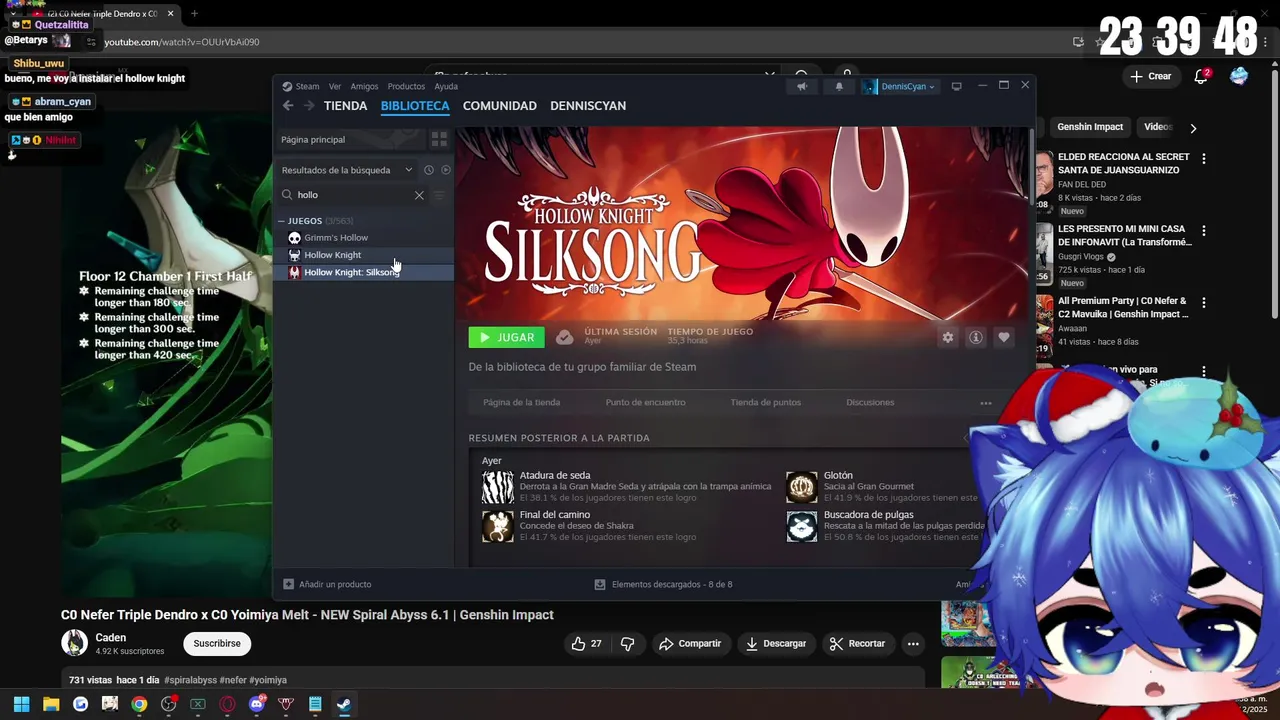Open the three-dots overflow in Silksong links row
This screenshot has width=1280, height=720.
986,403
